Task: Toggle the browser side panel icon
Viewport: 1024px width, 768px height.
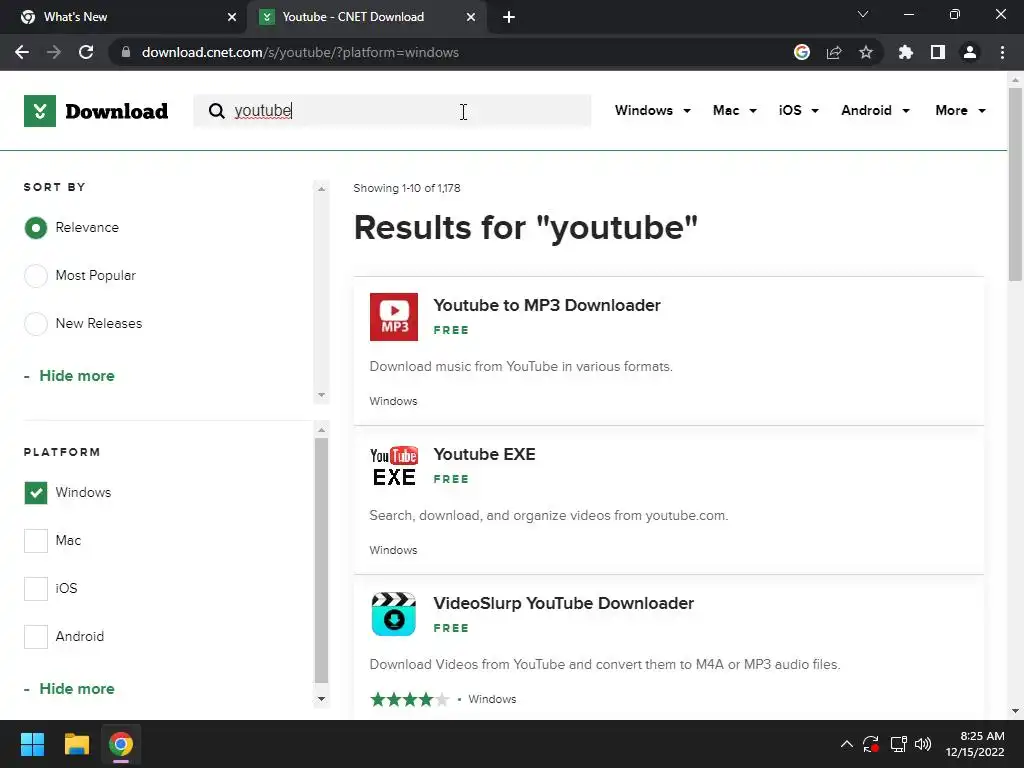Action: [x=938, y=52]
